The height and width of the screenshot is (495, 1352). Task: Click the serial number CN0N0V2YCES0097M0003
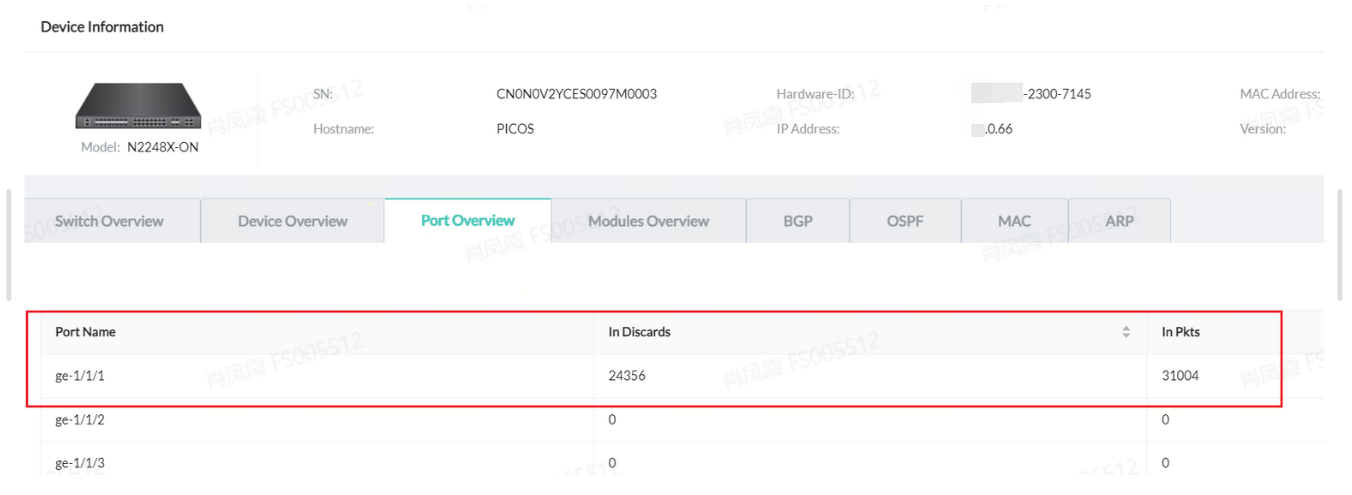(x=576, y=94)
